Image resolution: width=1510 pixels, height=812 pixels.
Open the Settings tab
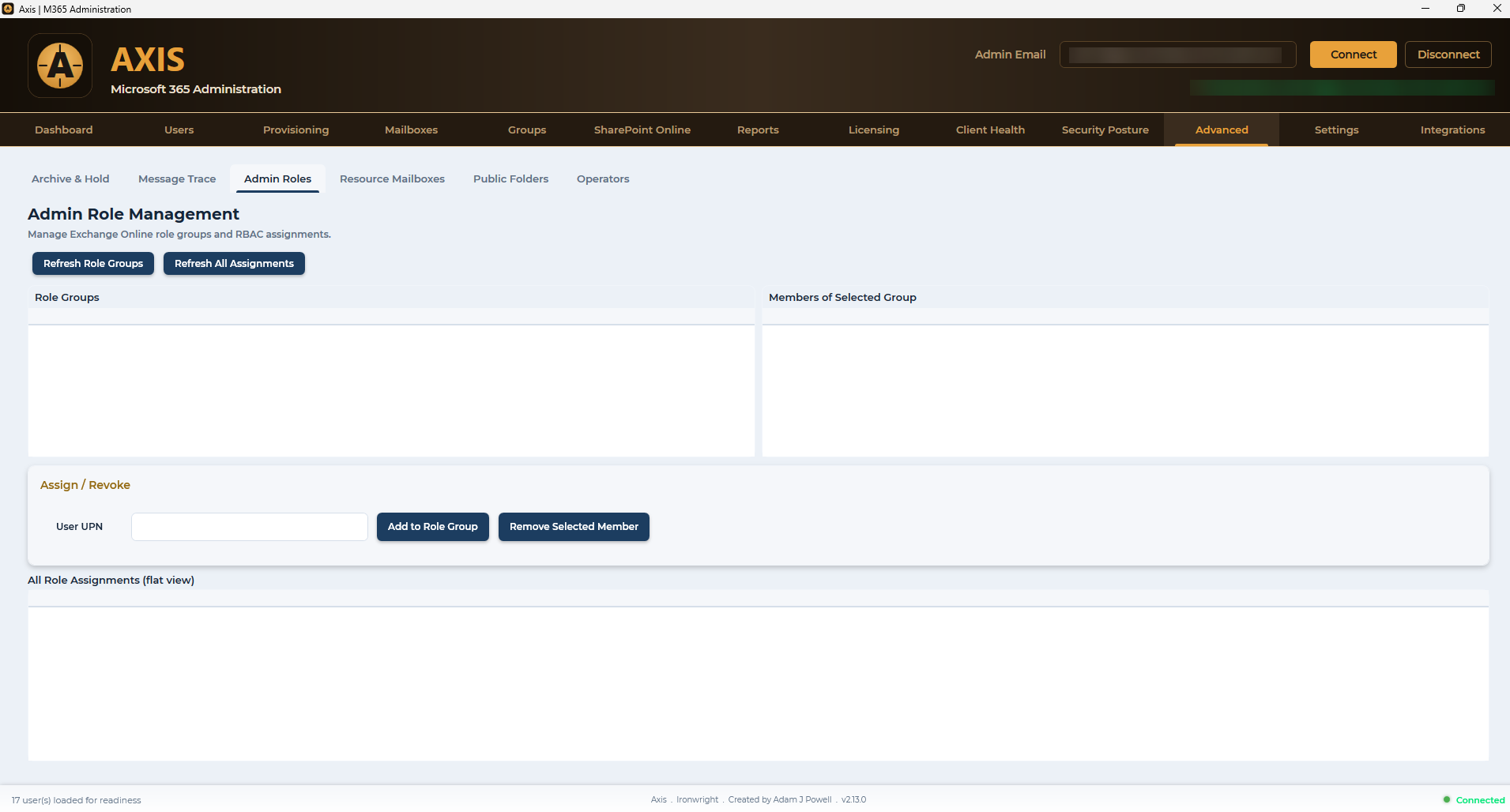click(x=1337, y=130)
